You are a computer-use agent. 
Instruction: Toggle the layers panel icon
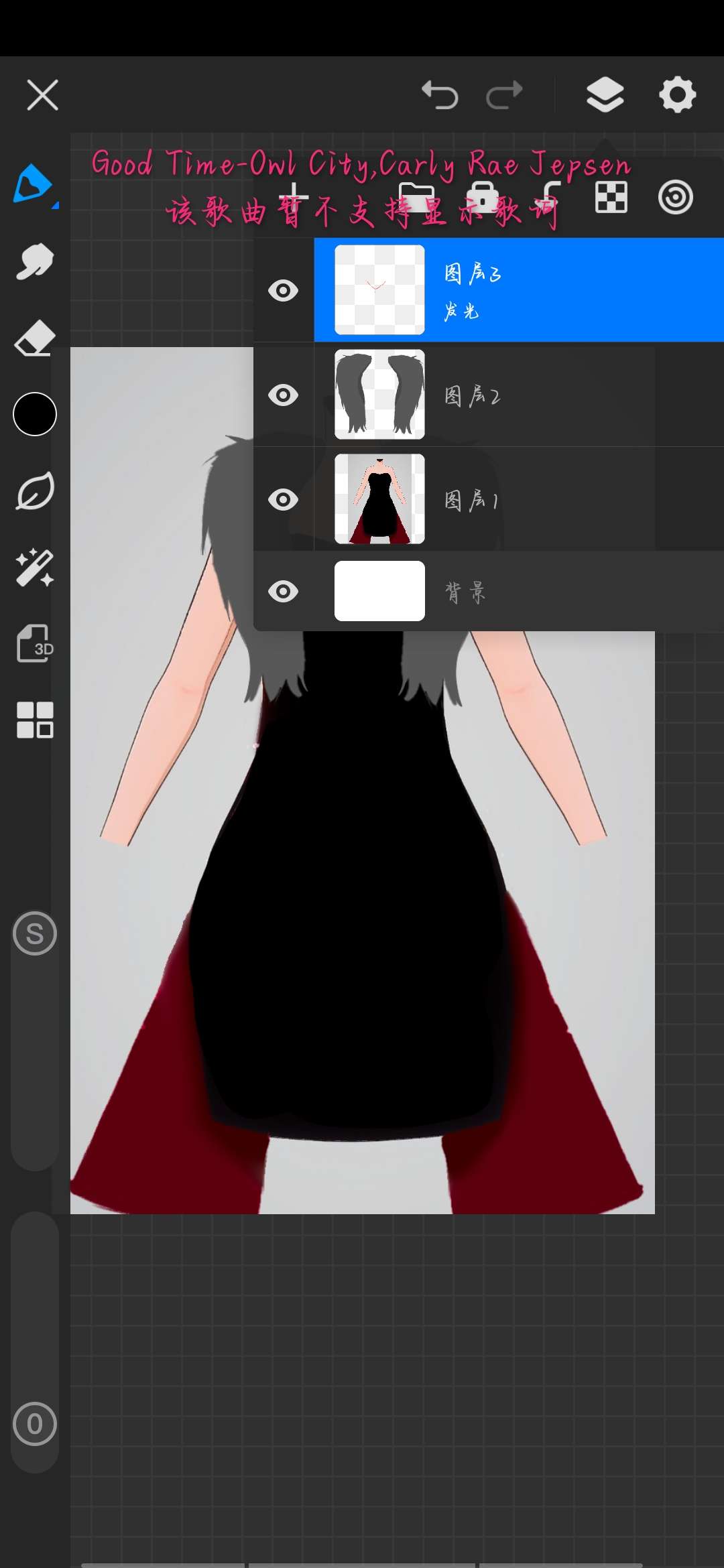pyautogui.click(x=605, y=94)
